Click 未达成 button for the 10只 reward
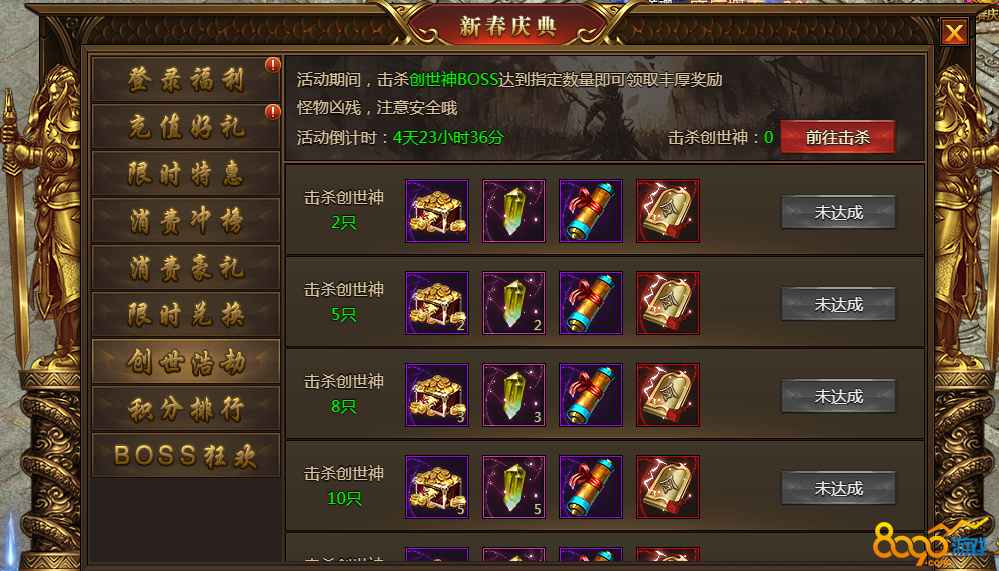The height and width of the screenshot is (571, 999). pos(838,488)
